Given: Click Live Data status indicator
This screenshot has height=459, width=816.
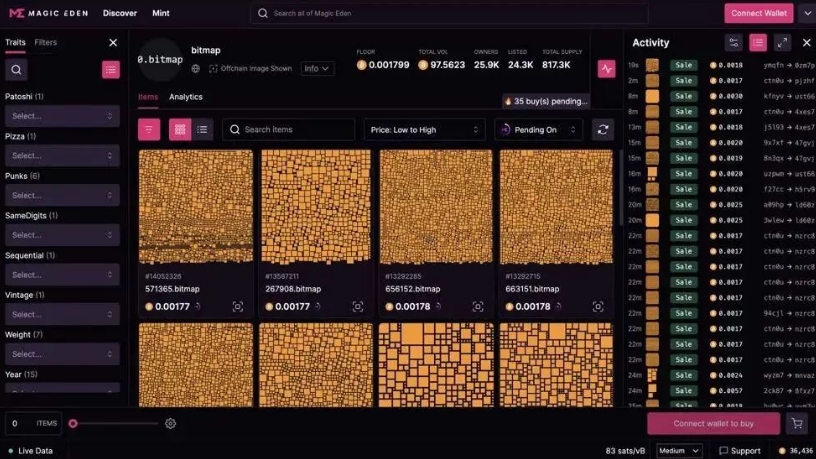Looking at the screenshot, I should [31, 451].
